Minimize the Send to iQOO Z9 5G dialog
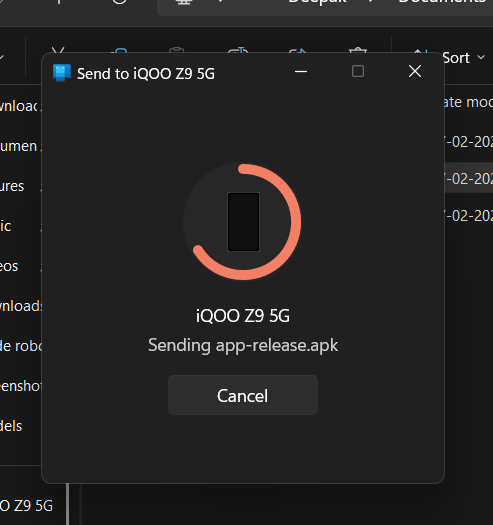Screen dimensions: 493x525 click(301, 71)
